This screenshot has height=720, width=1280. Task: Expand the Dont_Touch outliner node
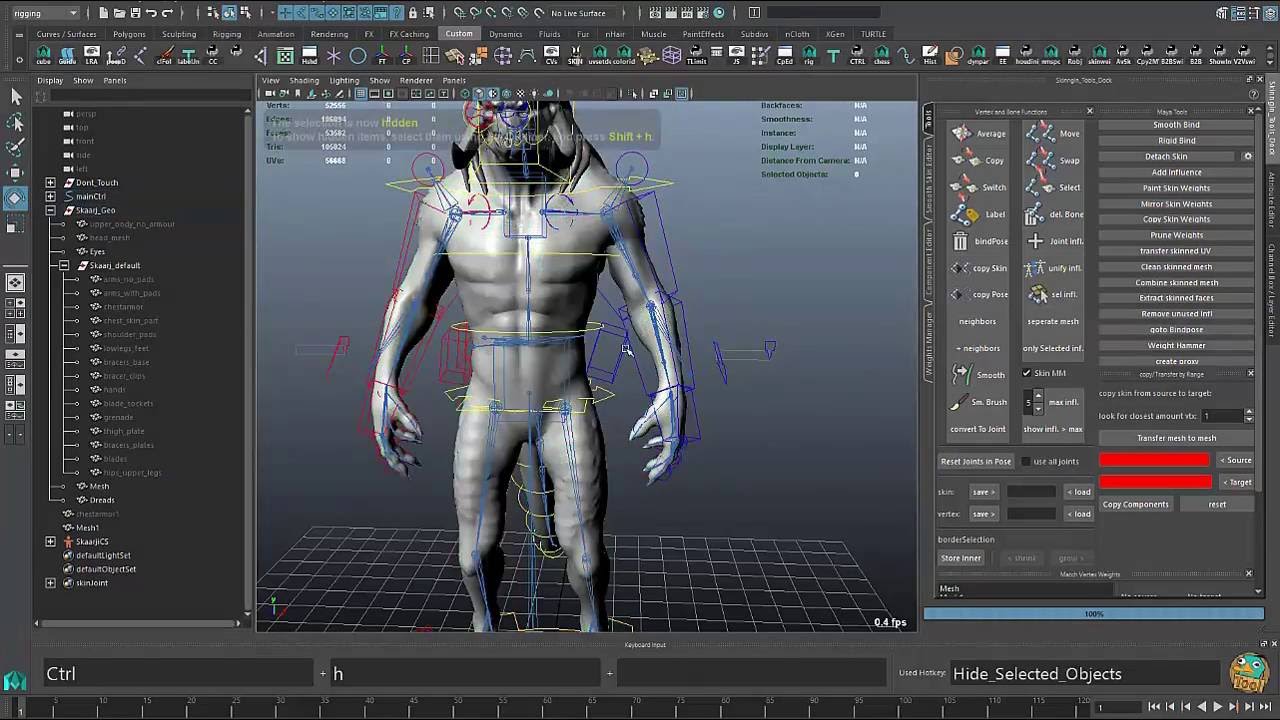(51, 183)
